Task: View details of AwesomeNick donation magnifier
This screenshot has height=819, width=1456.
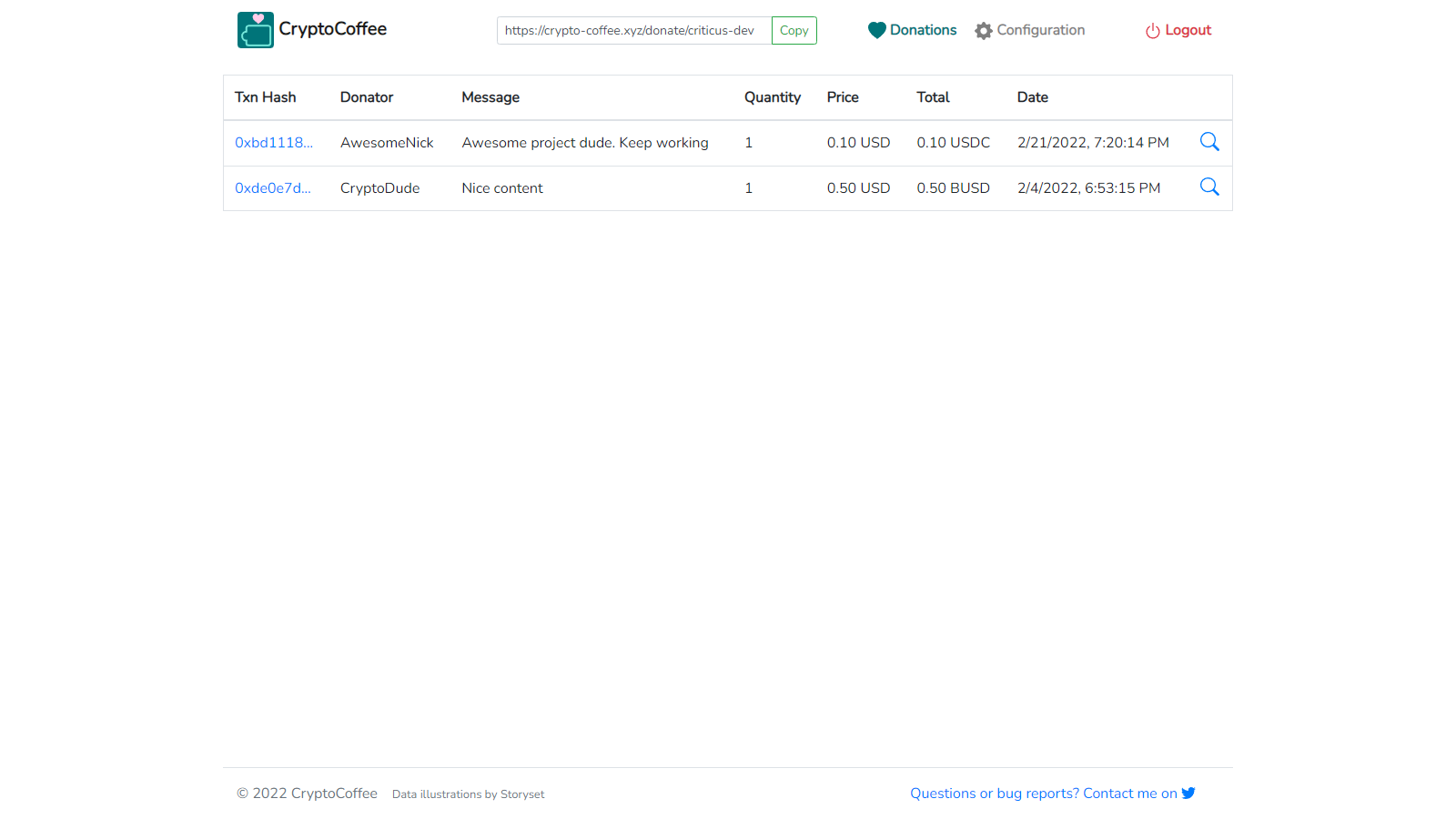Action: point(1209,141)
